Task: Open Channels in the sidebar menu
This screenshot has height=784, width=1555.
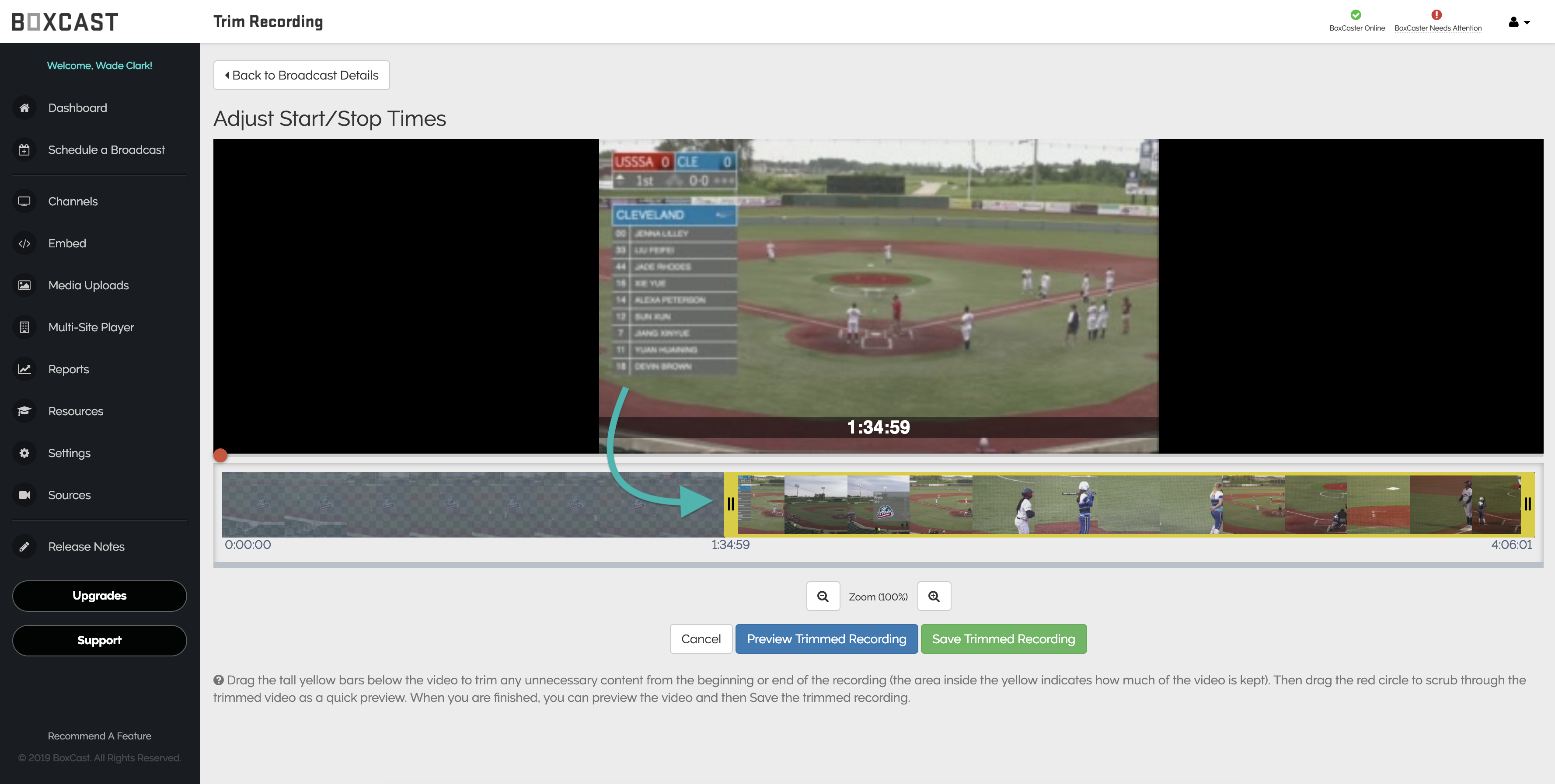Action: (x=73, y=201)
